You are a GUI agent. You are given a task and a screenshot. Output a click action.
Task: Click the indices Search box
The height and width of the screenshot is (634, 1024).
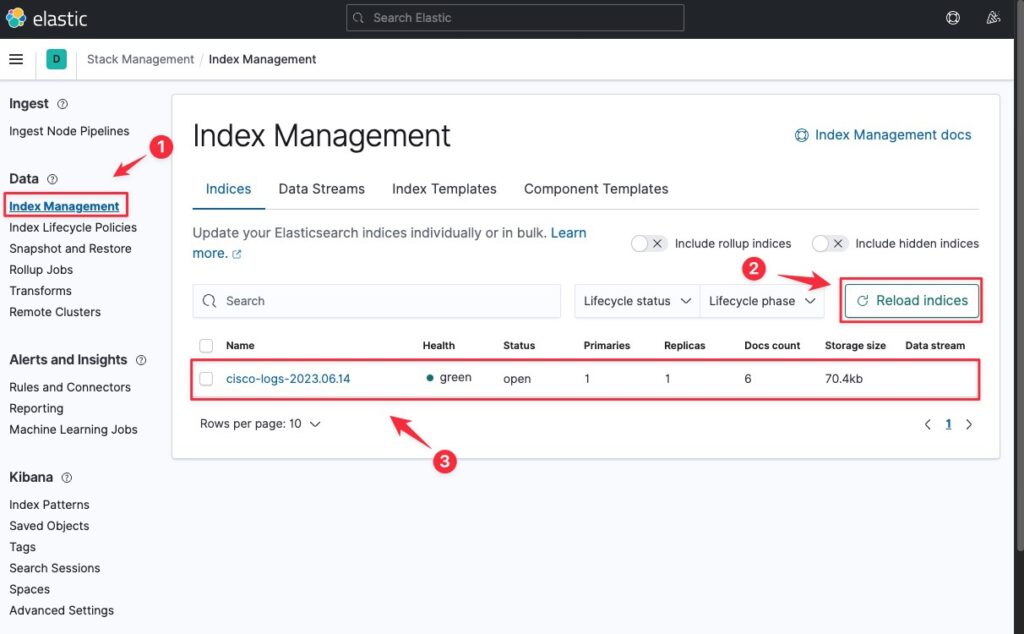pyautogui.click(x=377, y=301)
